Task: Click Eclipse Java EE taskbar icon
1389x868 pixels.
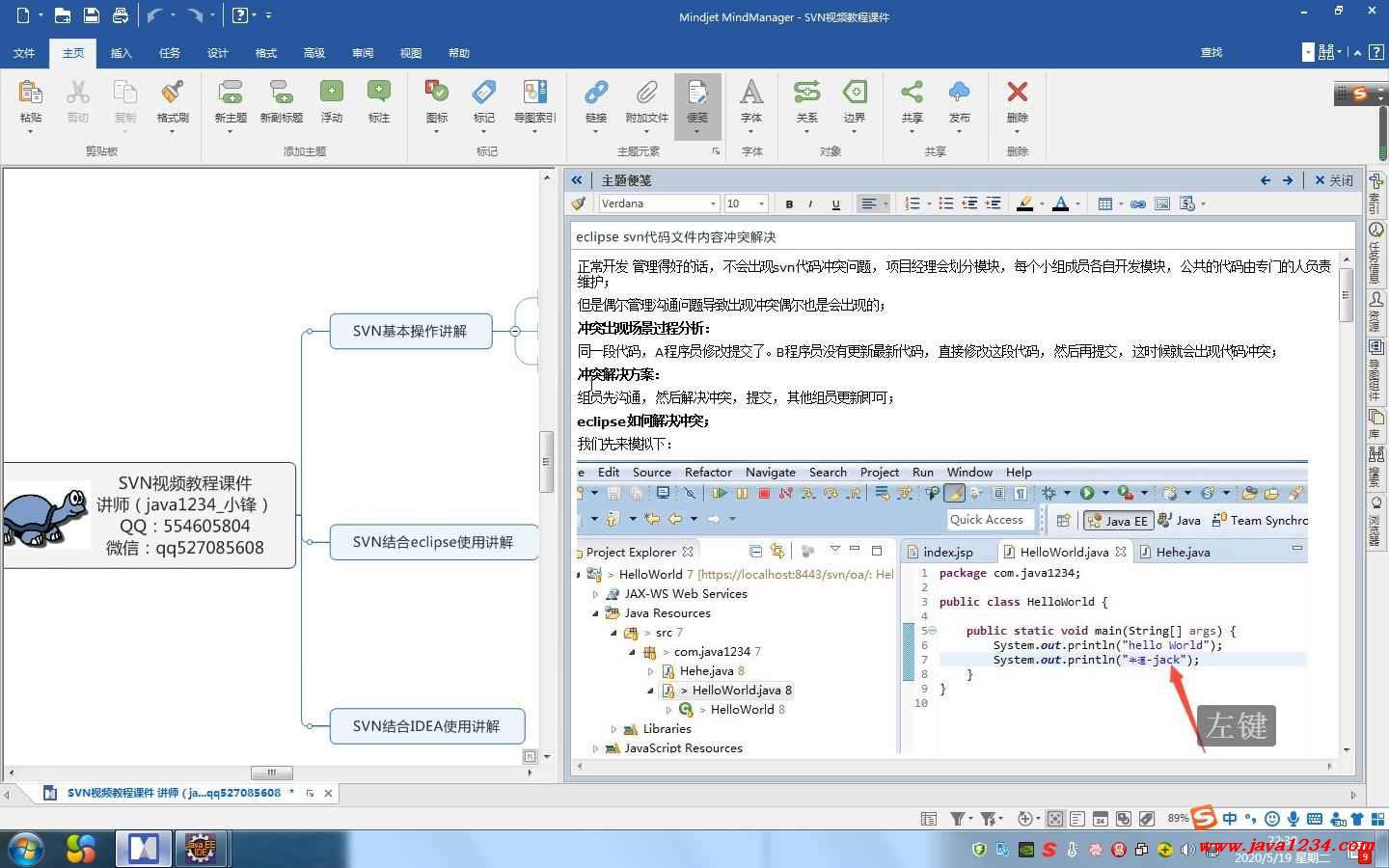Action: [x=200, y=849]
